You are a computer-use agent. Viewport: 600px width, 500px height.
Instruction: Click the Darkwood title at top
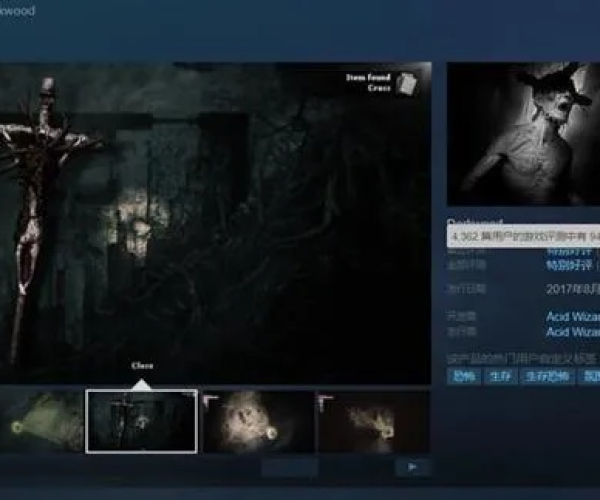[18, 11]
